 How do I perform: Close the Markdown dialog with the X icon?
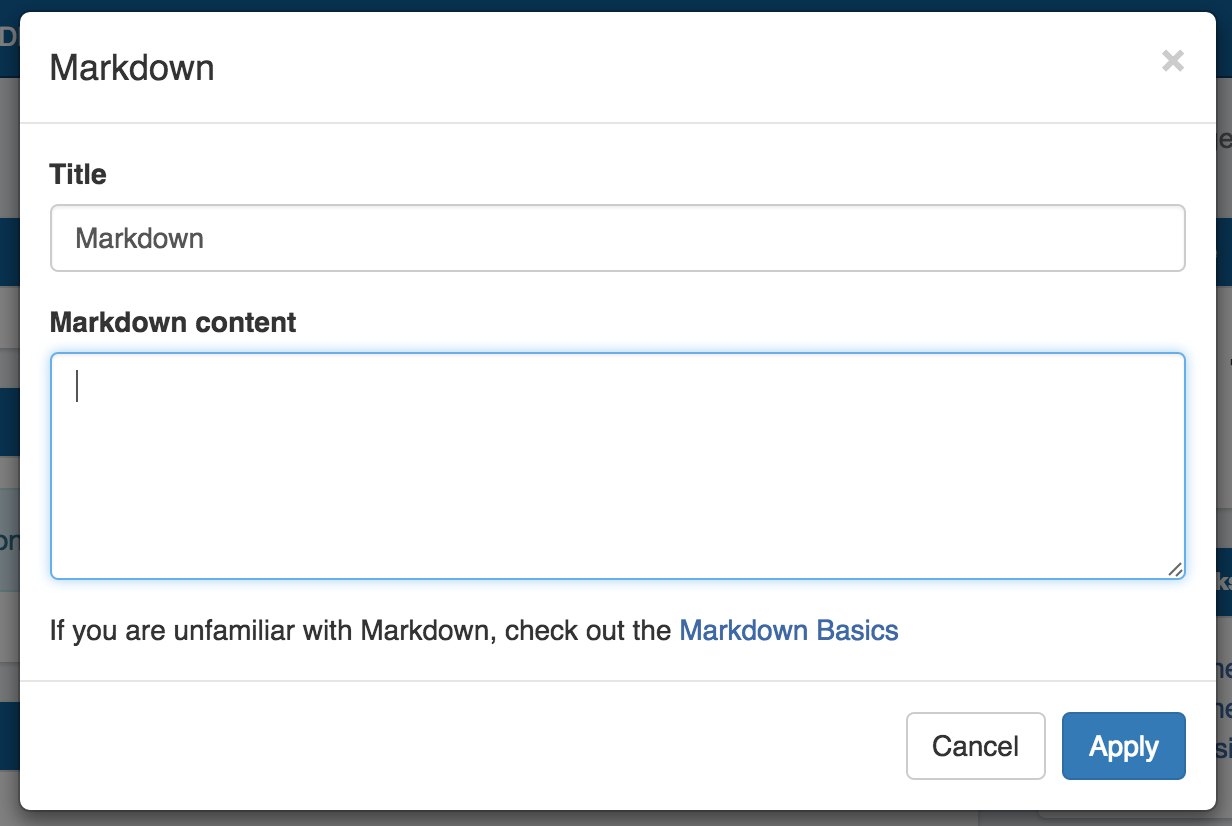(x=1173, y=61)
